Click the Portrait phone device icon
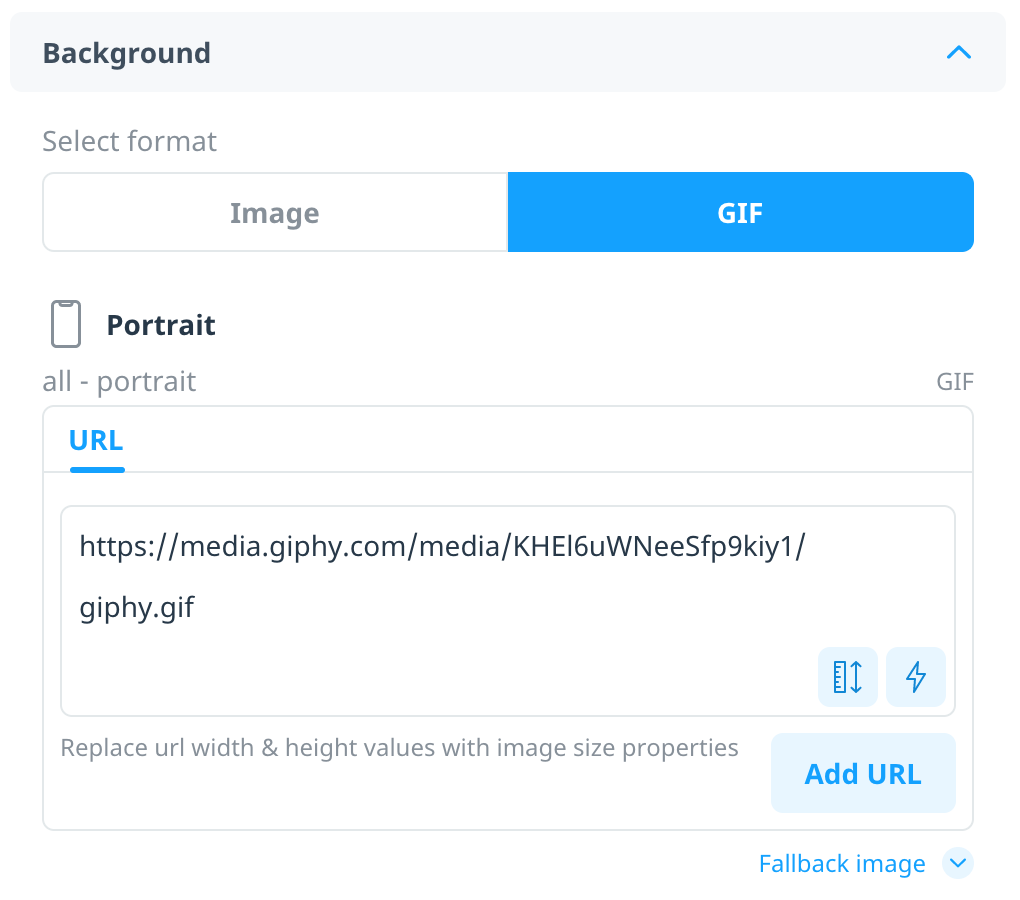1020x900 pixels. [x=66, y=324]
